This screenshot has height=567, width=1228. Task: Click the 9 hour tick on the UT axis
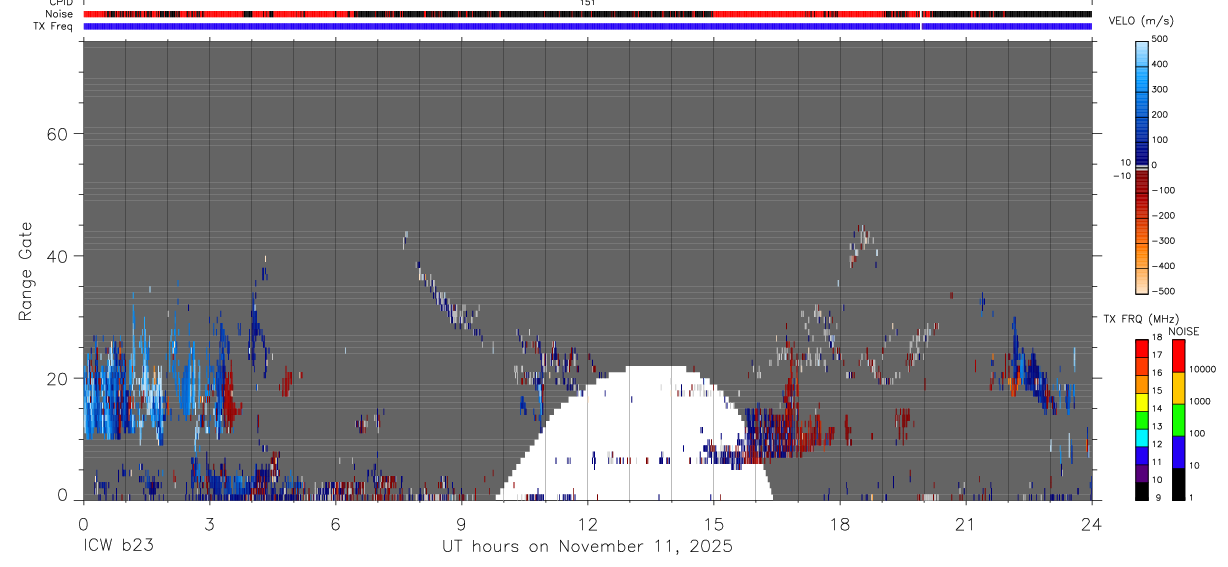click(461, 523)
